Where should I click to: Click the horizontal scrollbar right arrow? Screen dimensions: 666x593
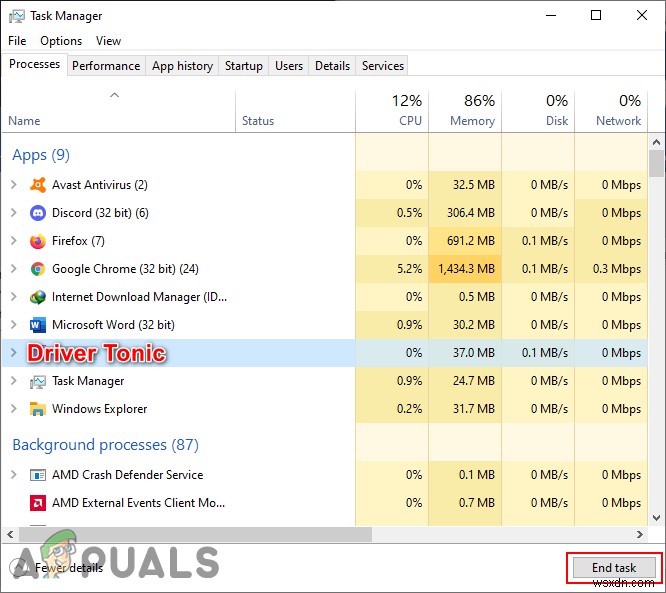click(x=640, y=534)
